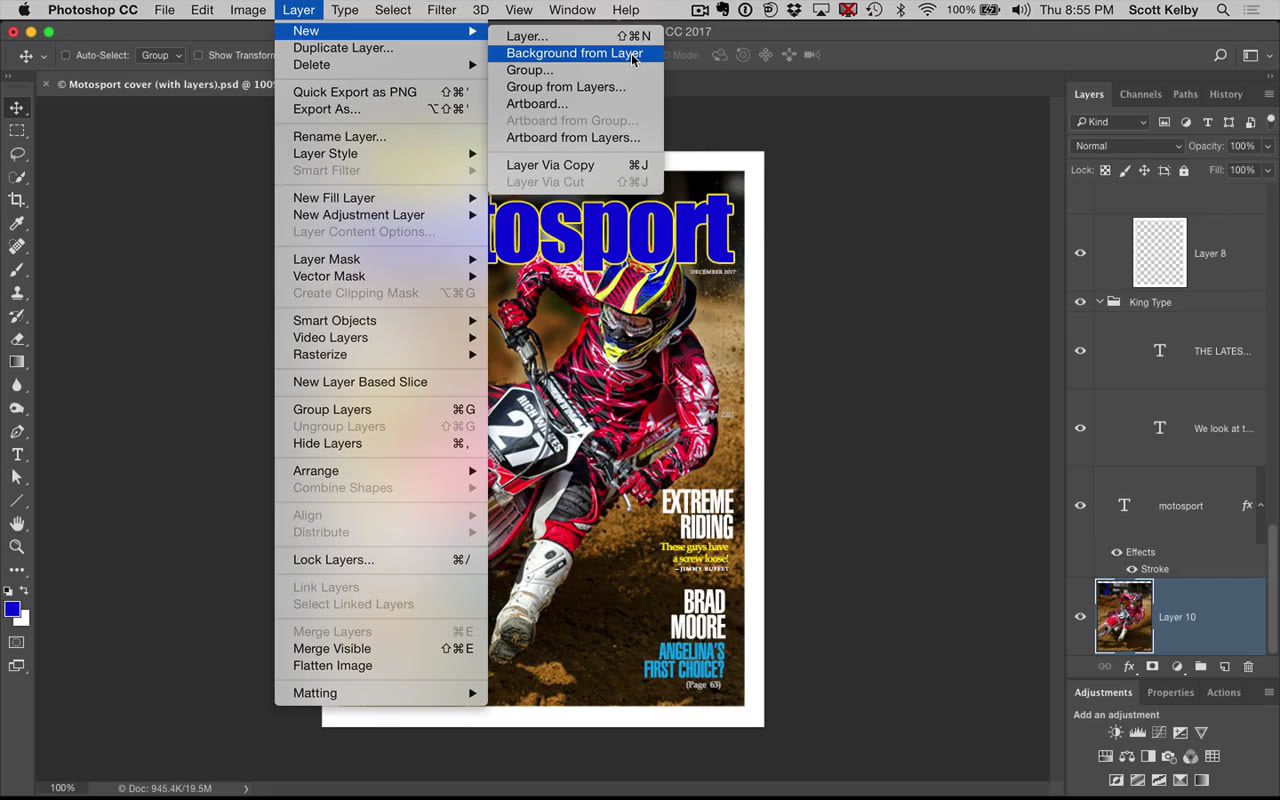Toggle visibility of the motosport text layer
The width and height of the screenshot is (1280, 800).
(x=1080, y=505)
